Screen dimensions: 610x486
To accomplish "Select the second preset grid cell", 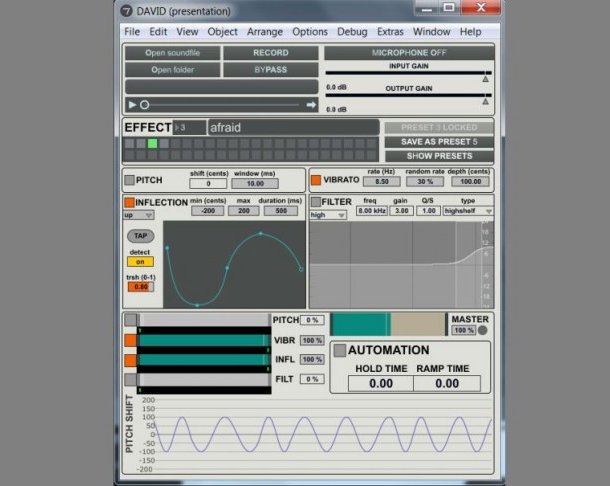I will coord(141,143).
